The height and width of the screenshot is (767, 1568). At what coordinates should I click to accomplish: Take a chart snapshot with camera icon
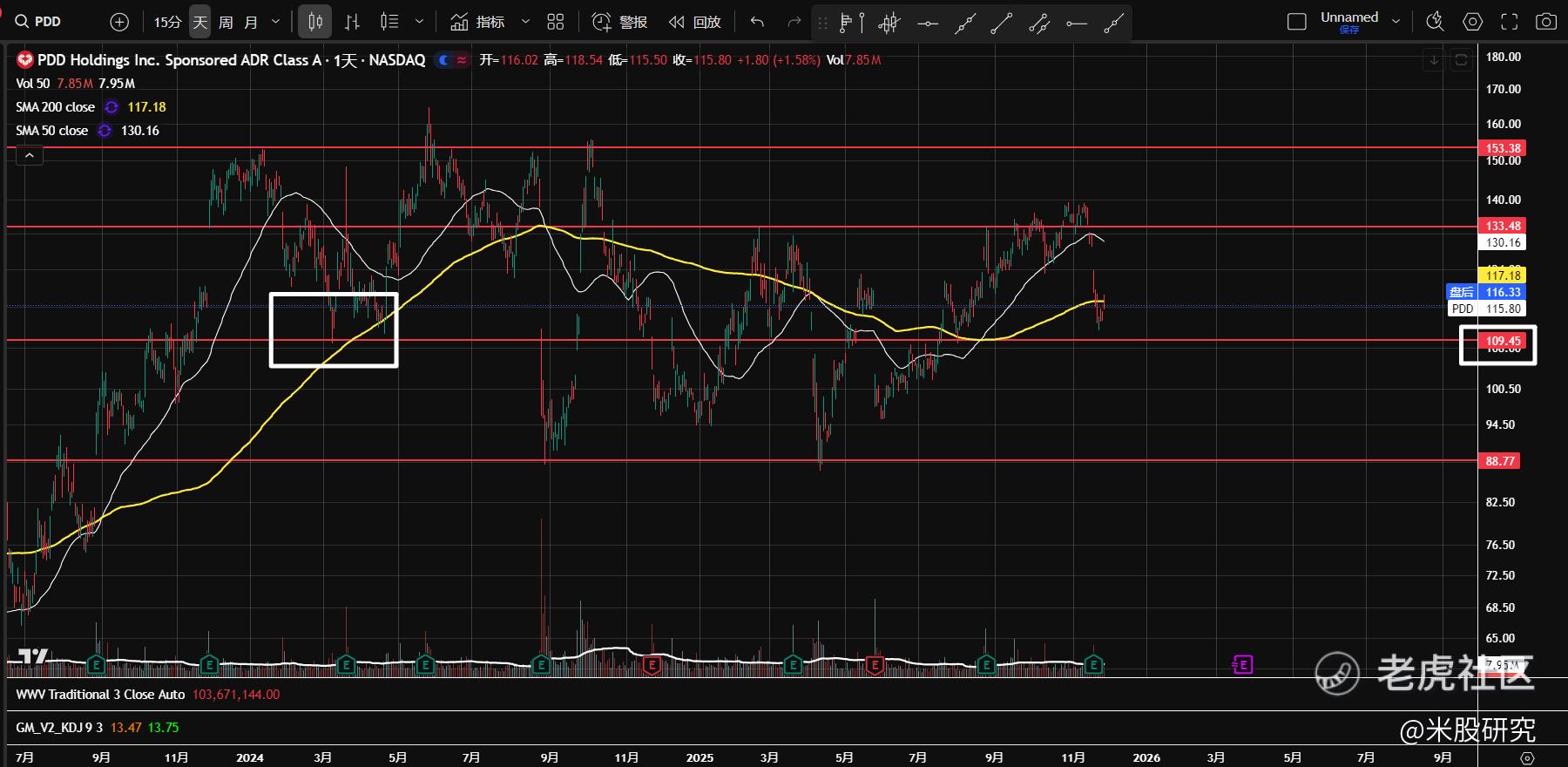[1545, 22]
